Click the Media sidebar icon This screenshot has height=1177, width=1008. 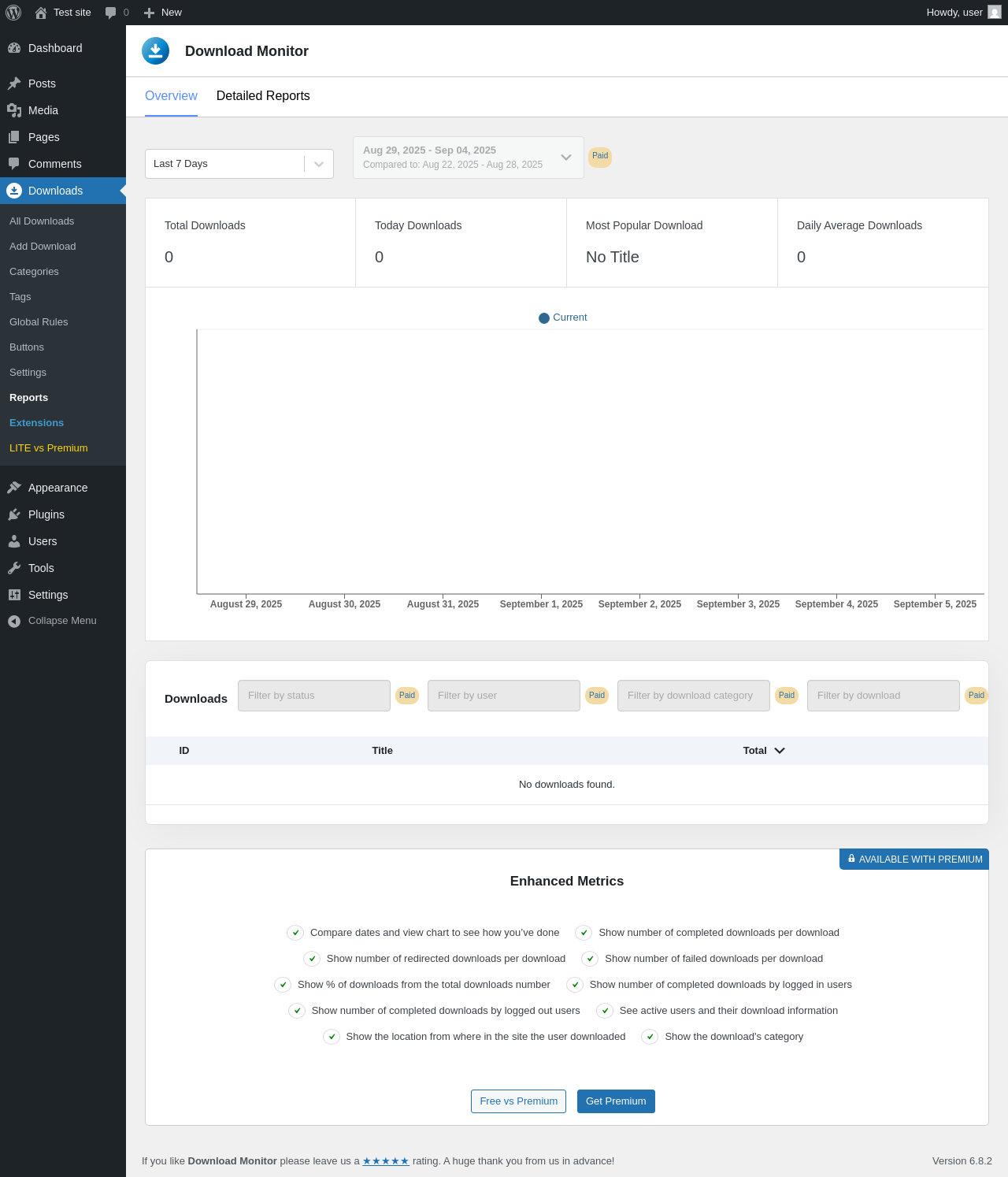[x=14, y=110]
